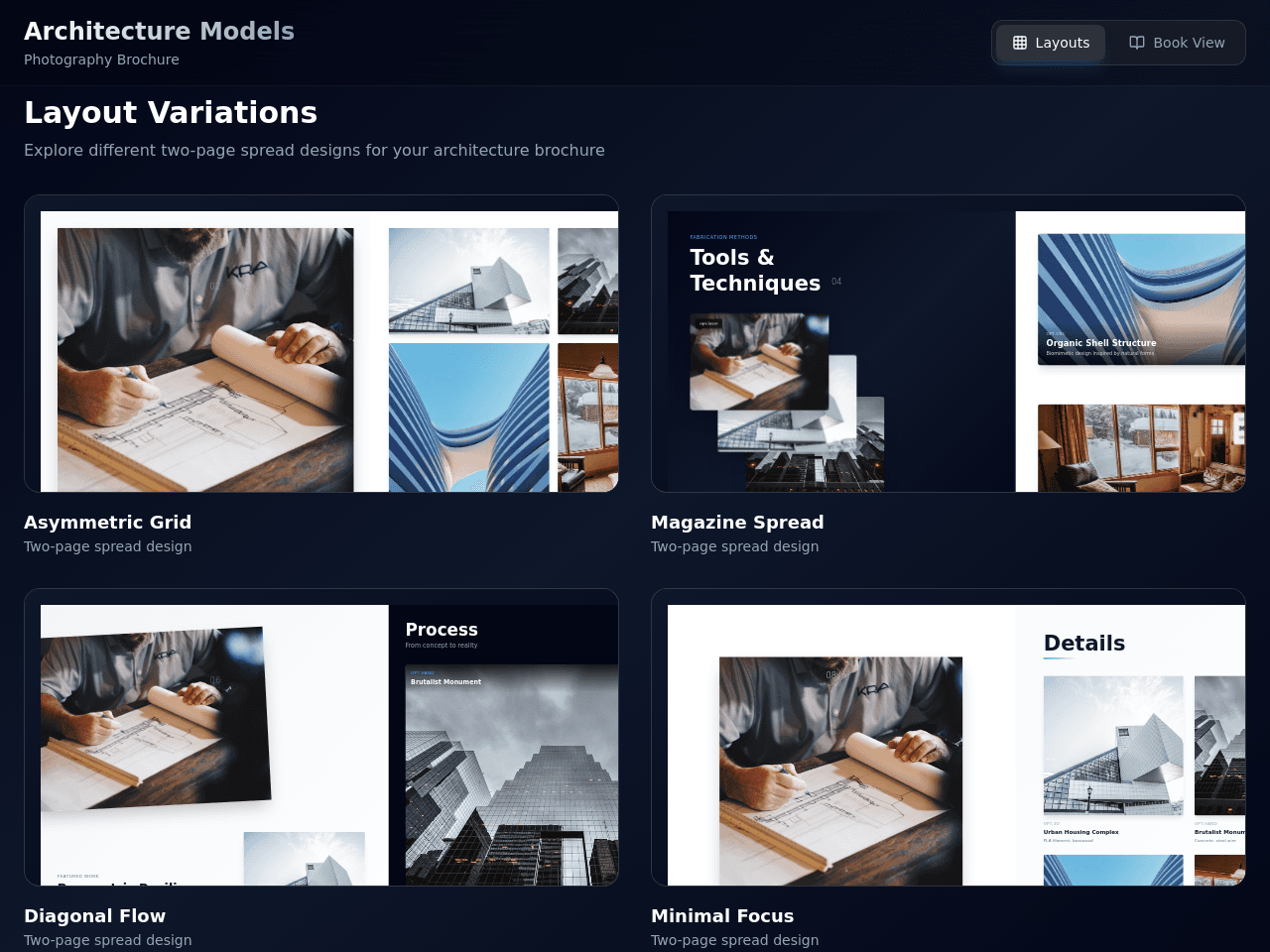The width and height of the screenshot is (1270, 952).
Task: Click the Architecture Models header title
Action: pos(159,31)
